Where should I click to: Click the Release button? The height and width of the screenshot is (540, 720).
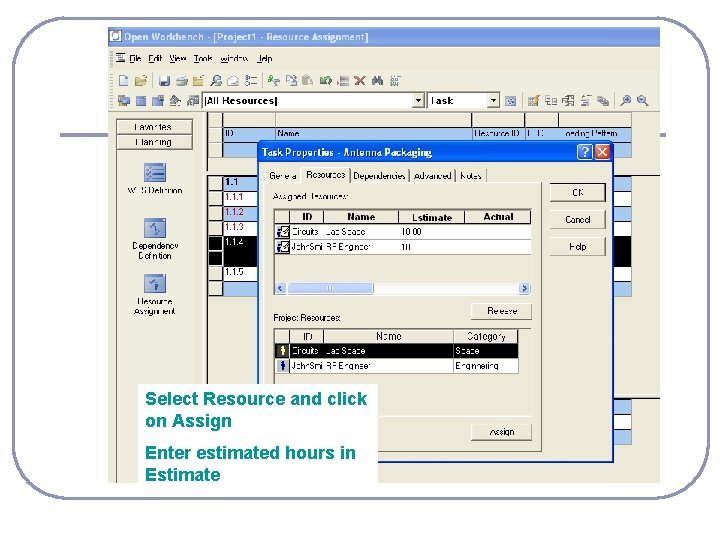pos(501,311)
